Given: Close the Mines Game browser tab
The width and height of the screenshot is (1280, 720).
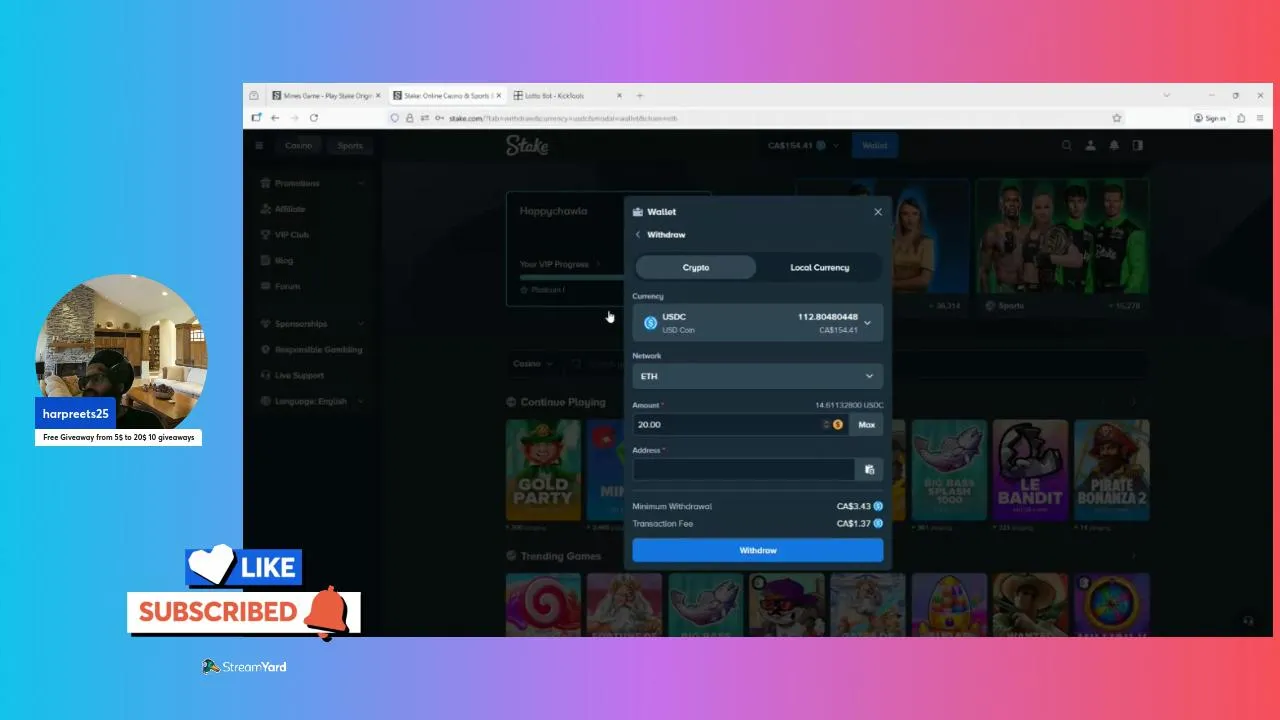Looking at the screenshot, I should (377, 96).
